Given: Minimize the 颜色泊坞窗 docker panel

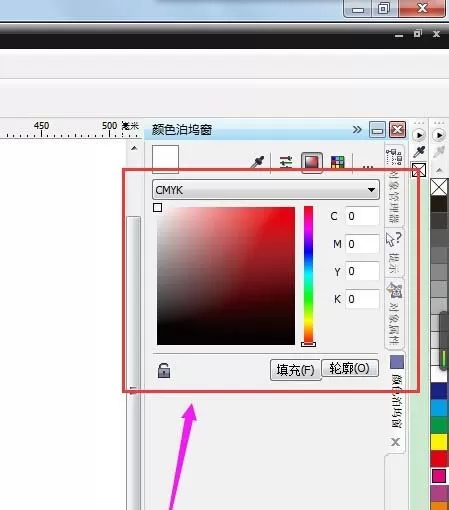Looking at the screenshot, I should click(x=377, y=130).
